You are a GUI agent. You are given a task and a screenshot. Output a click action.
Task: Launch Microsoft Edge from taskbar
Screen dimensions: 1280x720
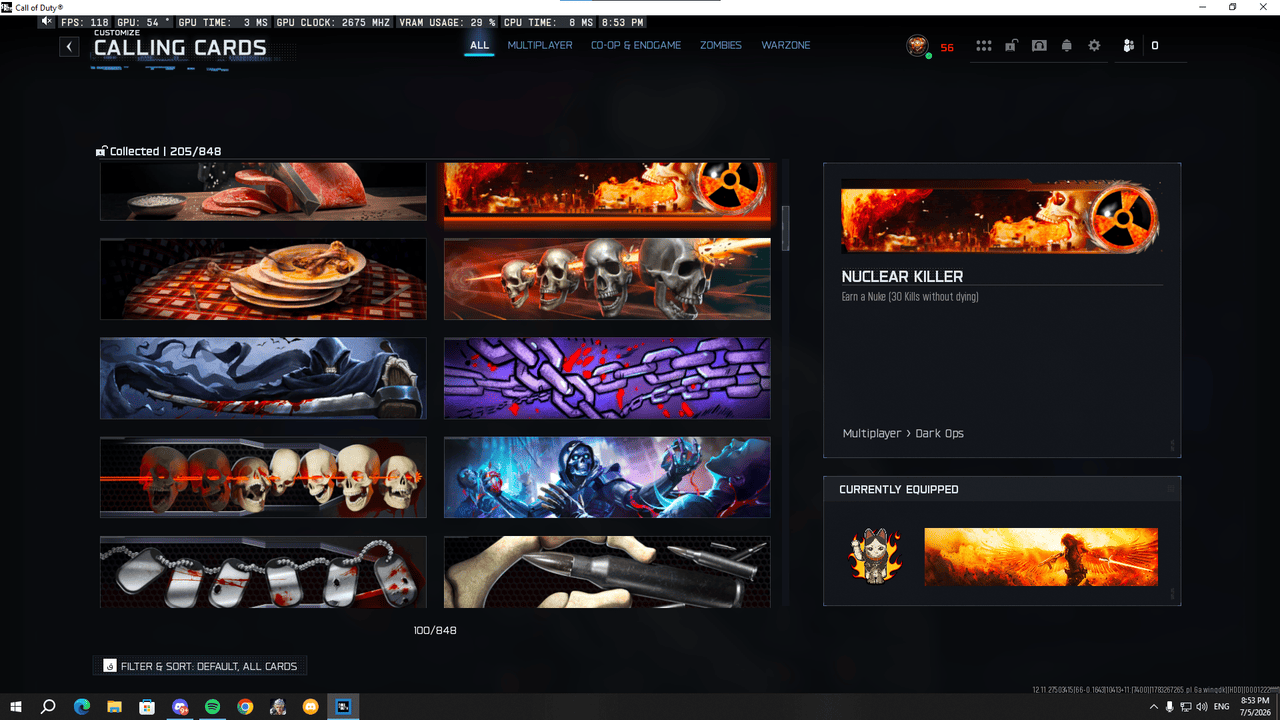pos(82,707)
